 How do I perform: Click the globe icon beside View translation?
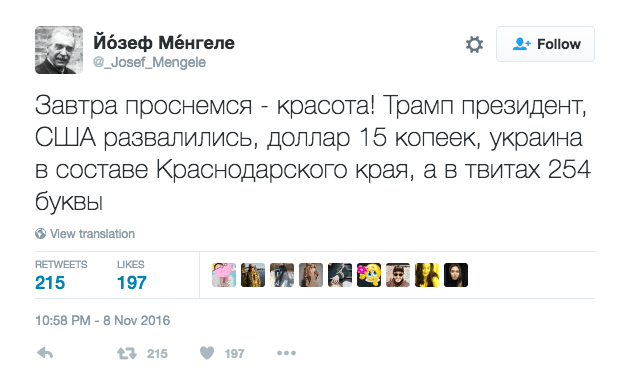click(x=40, y=234)
